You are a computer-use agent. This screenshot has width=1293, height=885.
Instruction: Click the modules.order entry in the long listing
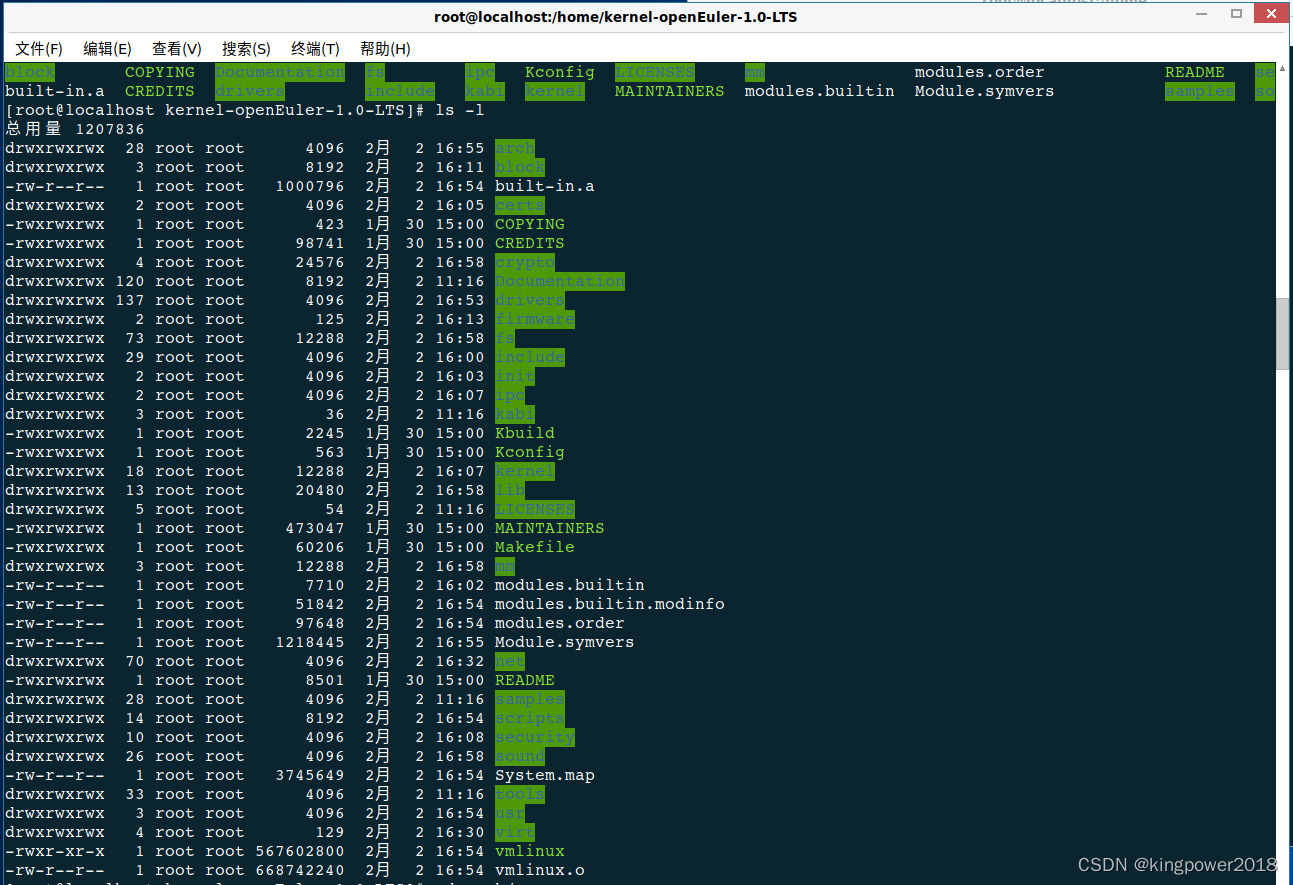[x=559, y=623]
